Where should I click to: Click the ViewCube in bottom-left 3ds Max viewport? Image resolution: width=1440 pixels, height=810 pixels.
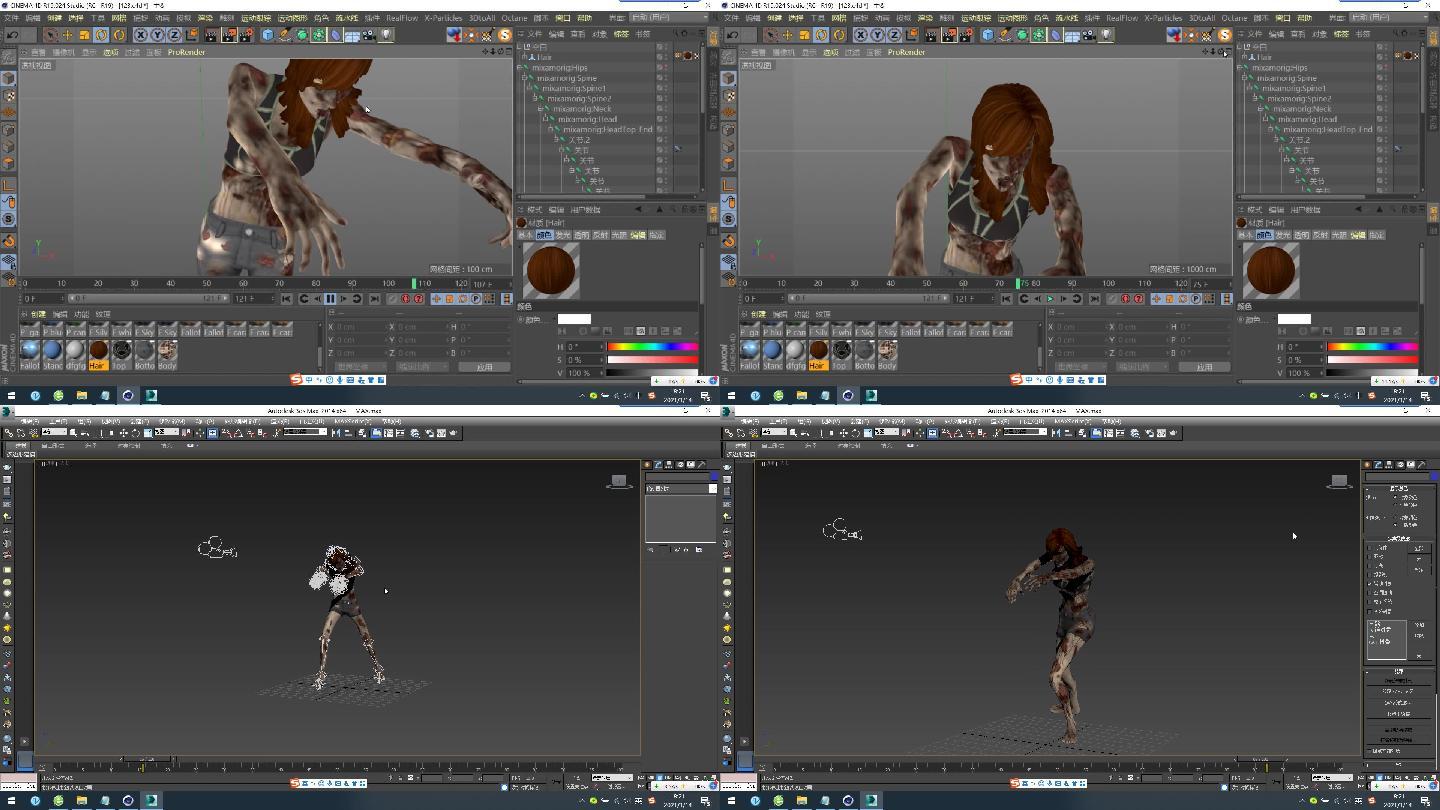[619, 482]
